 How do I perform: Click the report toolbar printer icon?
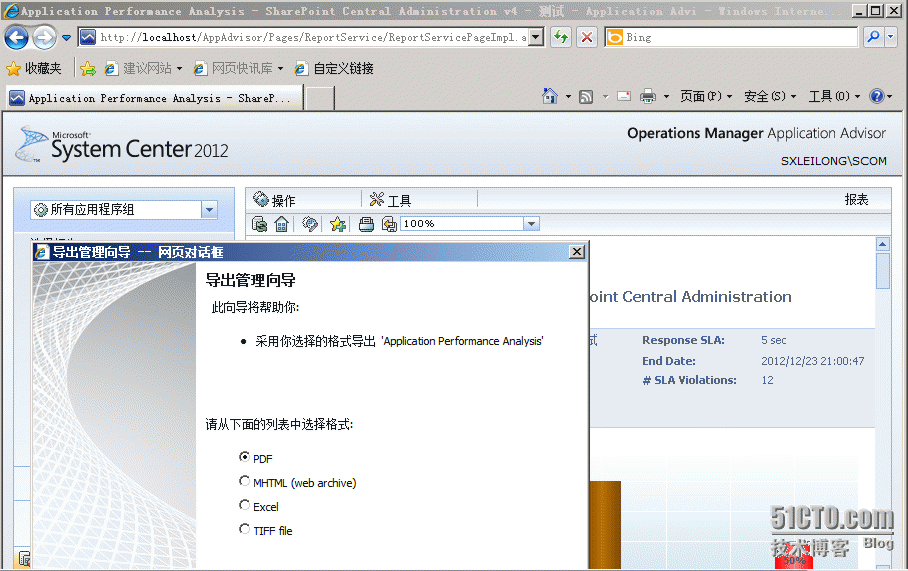[366, 224]
